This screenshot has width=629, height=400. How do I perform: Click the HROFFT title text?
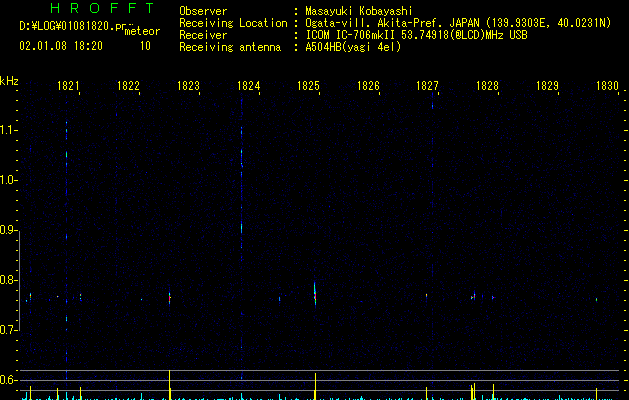[x=102, y=8]
